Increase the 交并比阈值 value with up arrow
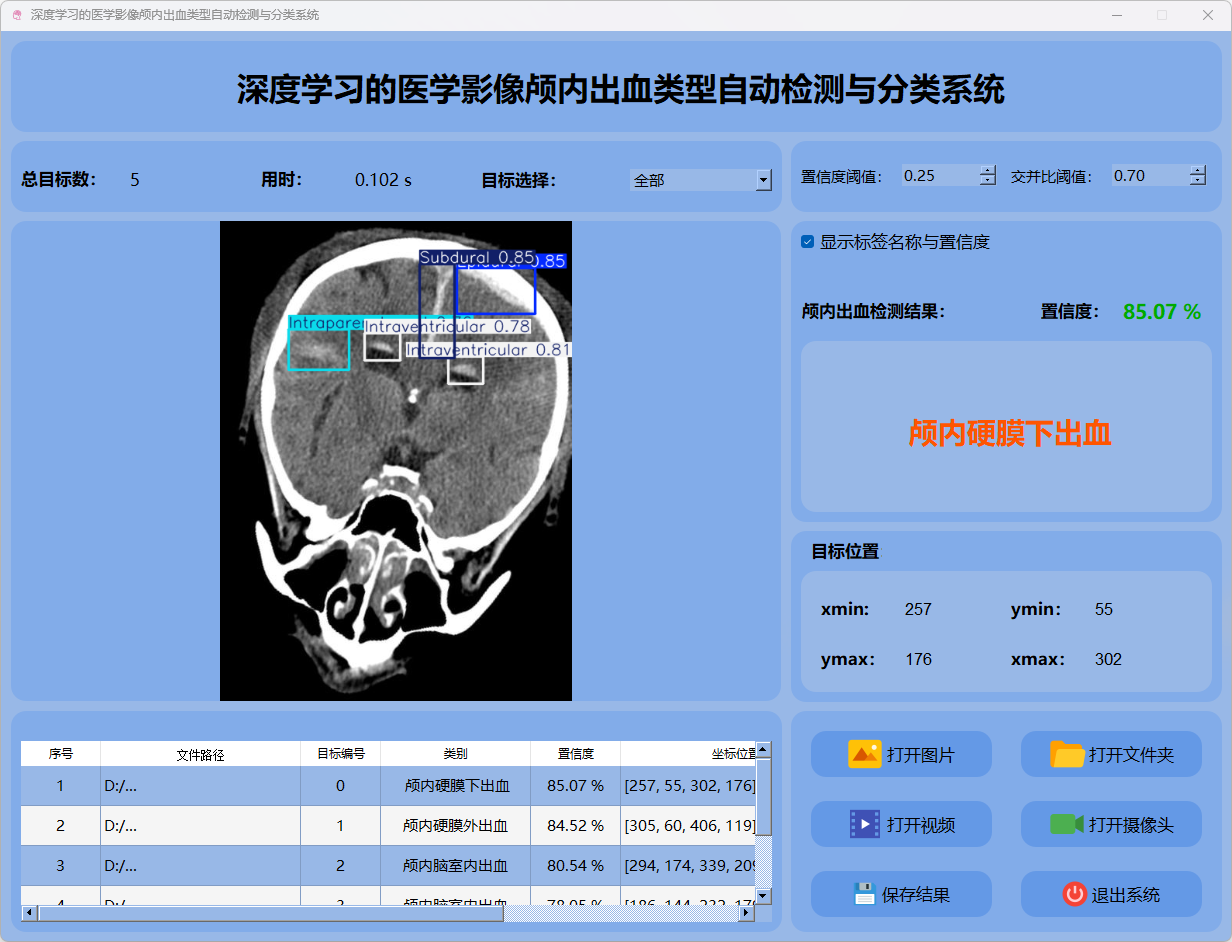The width and height of the screenshot is (1232, 942). pos(1198,171)
